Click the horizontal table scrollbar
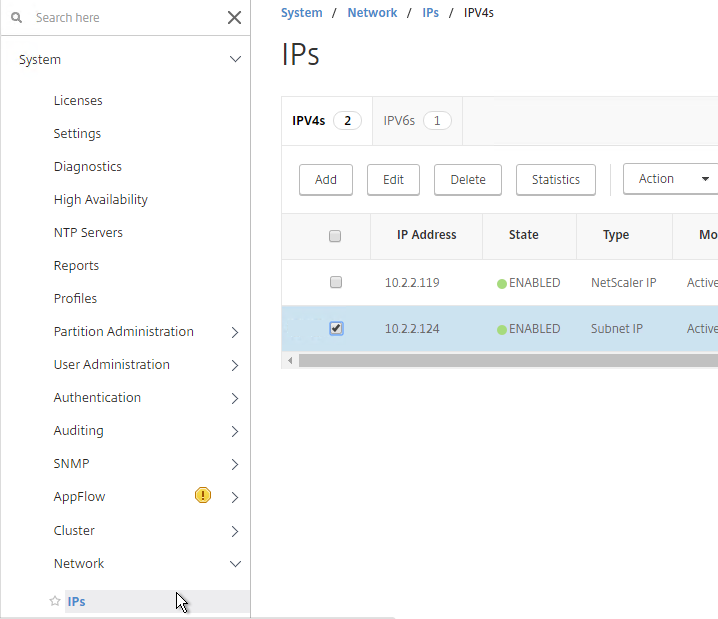This screenshot has height=619, width=718. coord(508,361)
